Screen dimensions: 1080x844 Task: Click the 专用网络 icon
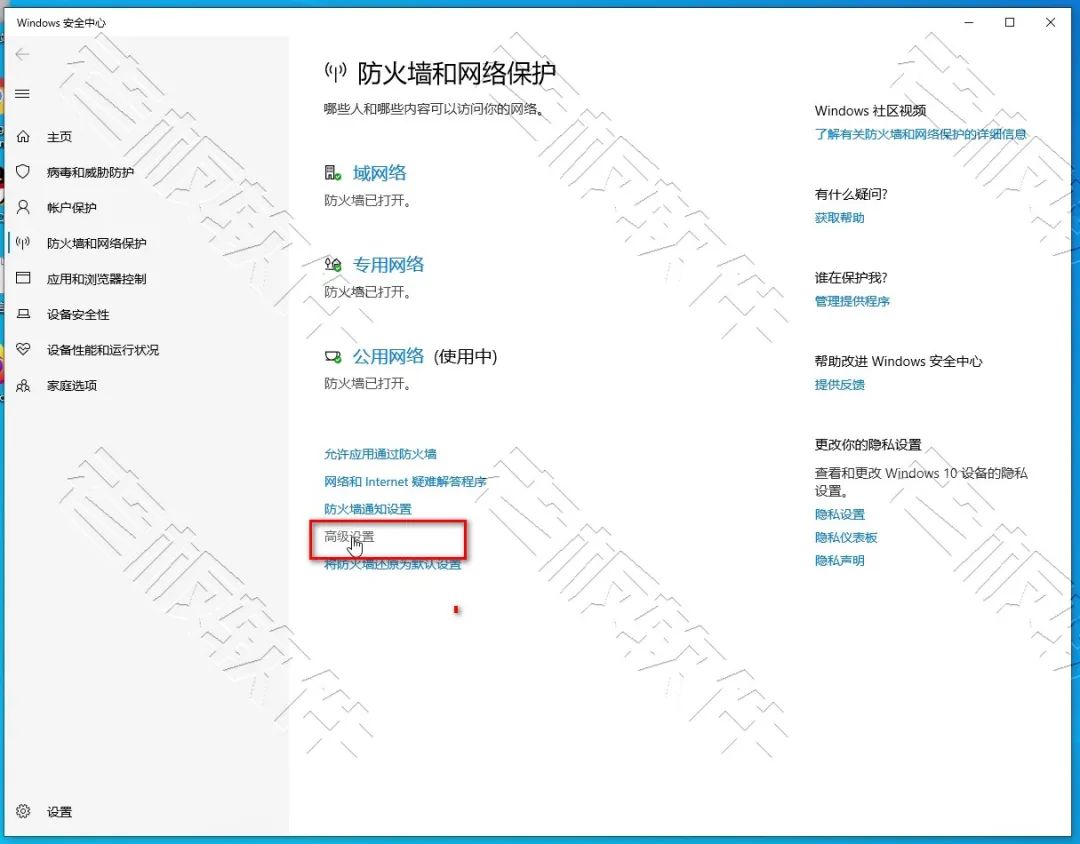pyautogui.click(x=333, y=265)
